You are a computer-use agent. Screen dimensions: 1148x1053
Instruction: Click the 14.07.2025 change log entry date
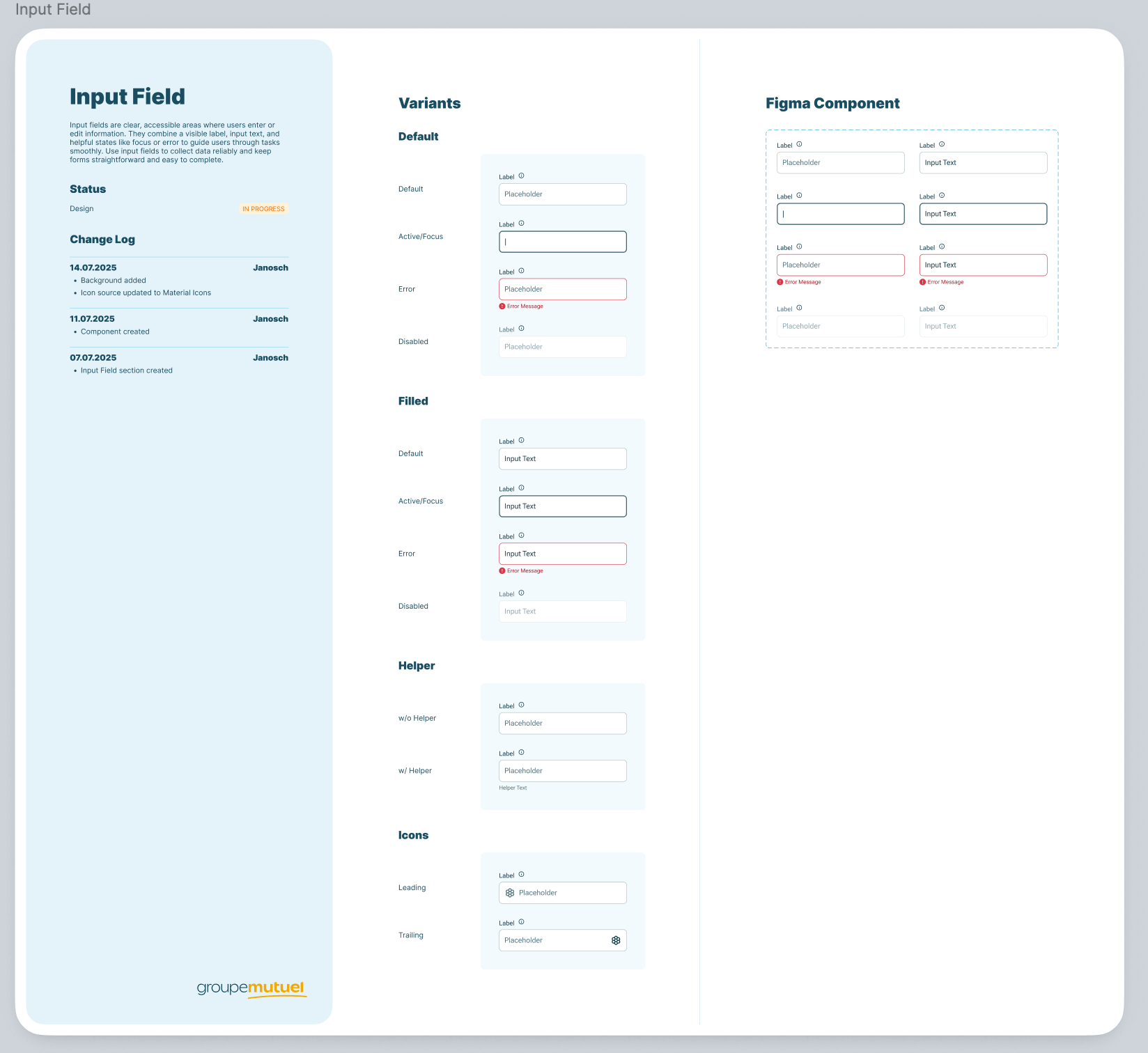point(93,268)
